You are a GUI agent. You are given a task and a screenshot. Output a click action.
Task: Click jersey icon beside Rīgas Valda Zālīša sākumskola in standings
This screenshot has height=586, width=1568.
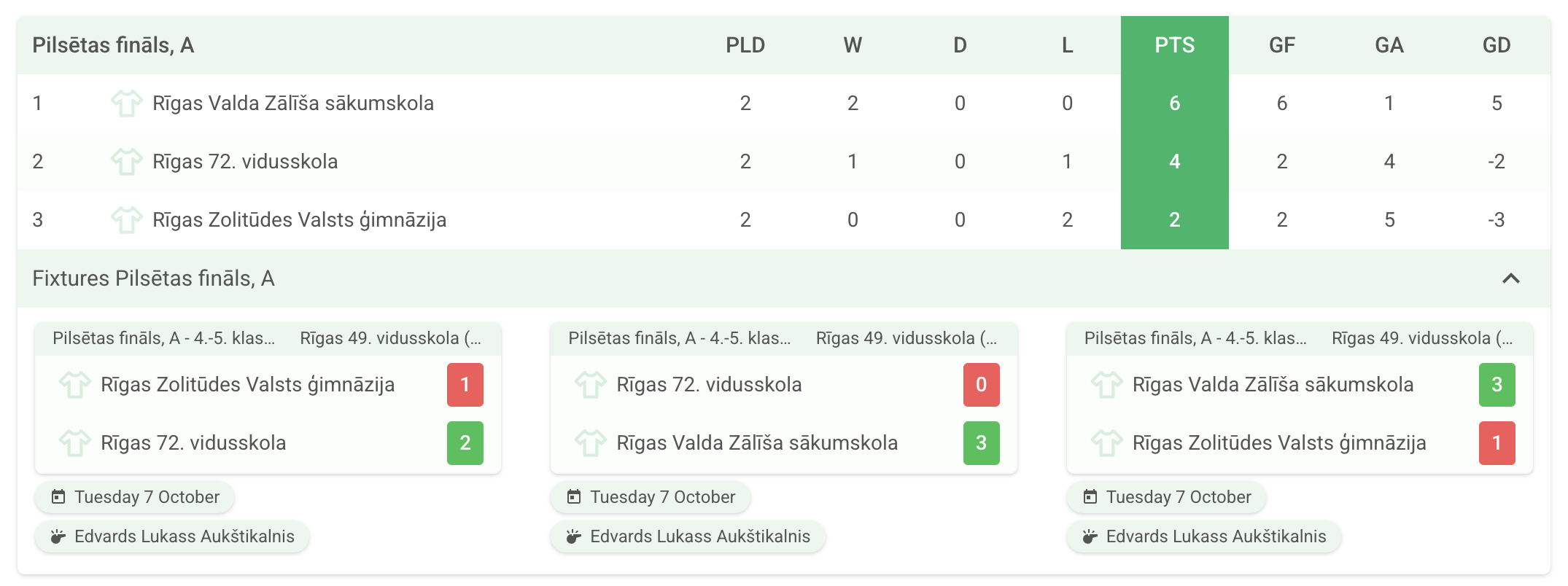pyautogui.click(x=126, y=103)
